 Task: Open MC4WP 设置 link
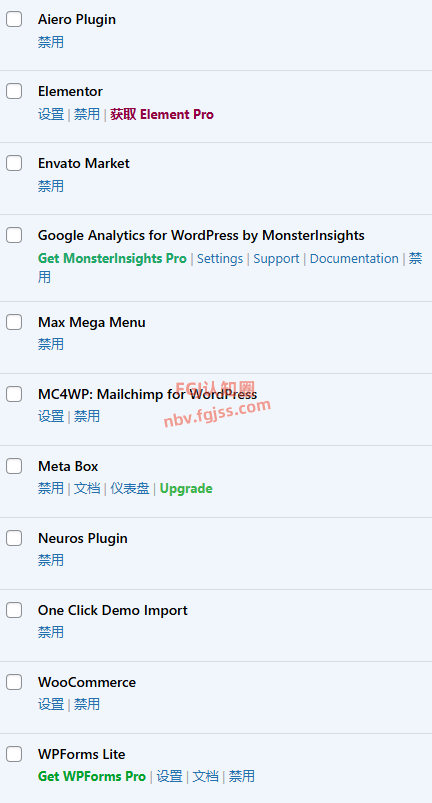coord(51,416)
